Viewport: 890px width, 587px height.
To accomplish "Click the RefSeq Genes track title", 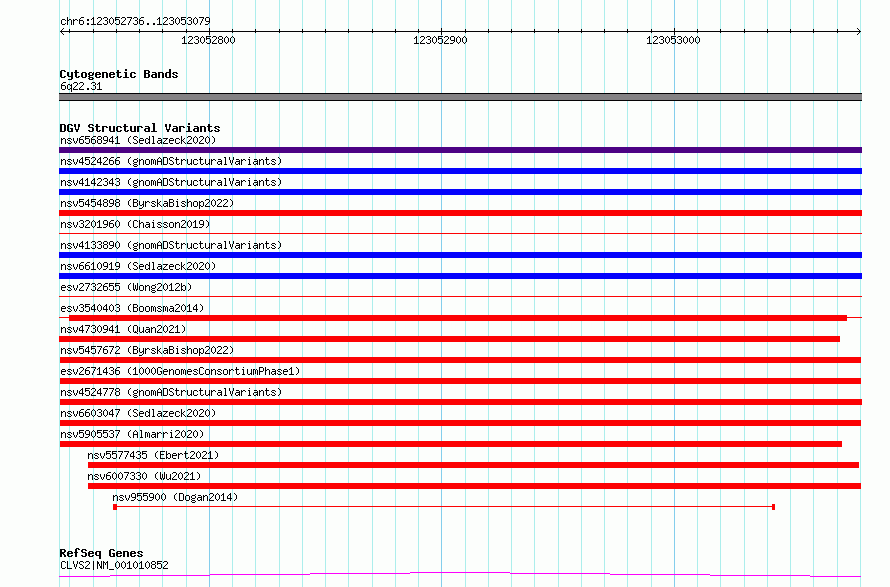I will (101, 553).
